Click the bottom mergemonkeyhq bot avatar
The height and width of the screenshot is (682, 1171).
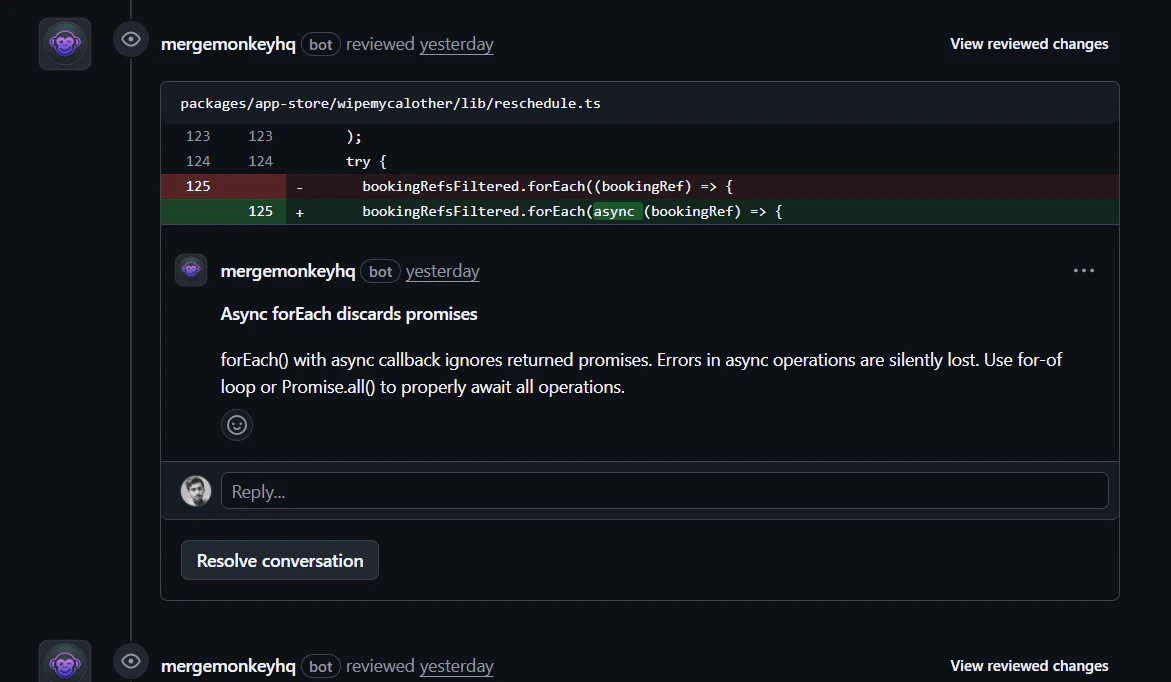coord(64,661)
